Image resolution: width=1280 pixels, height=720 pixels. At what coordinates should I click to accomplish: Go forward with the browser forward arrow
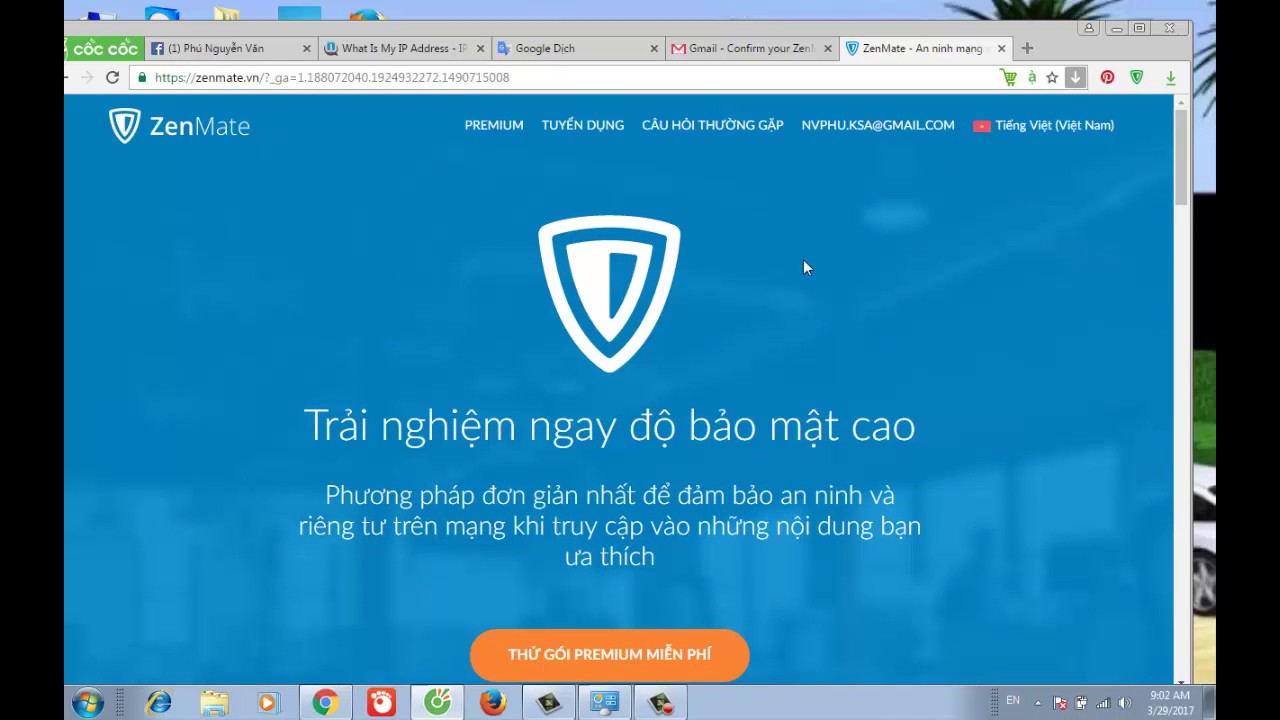pos(87,77)
